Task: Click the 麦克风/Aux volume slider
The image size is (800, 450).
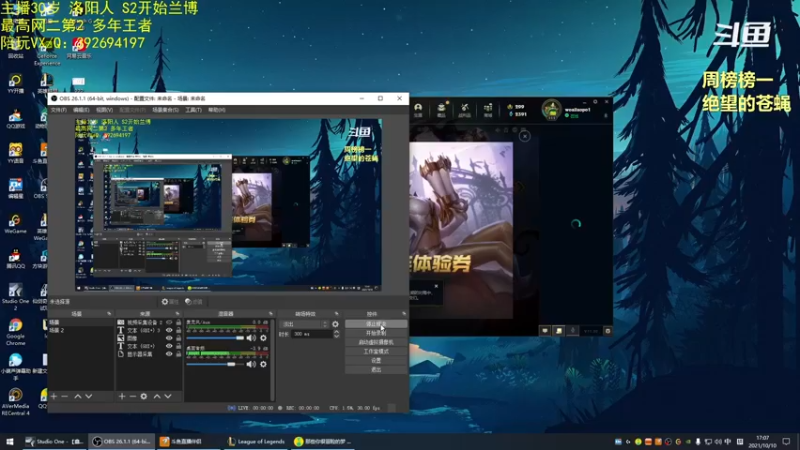Action: (215, 338)
